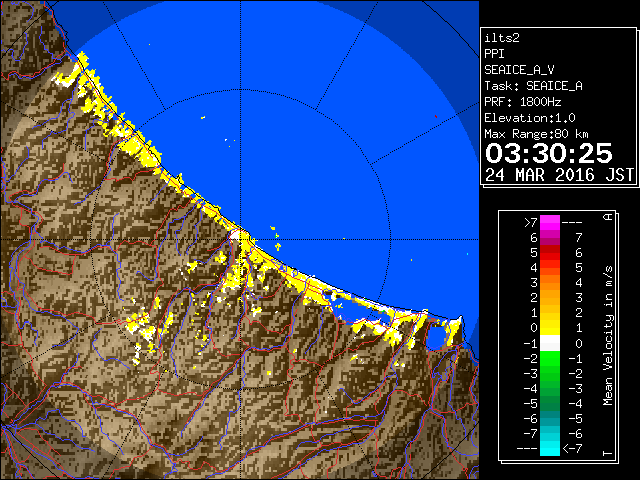Click the "PRF: 1800Hz" value
This screenshot has height=480, width=640.
point(523,102)
